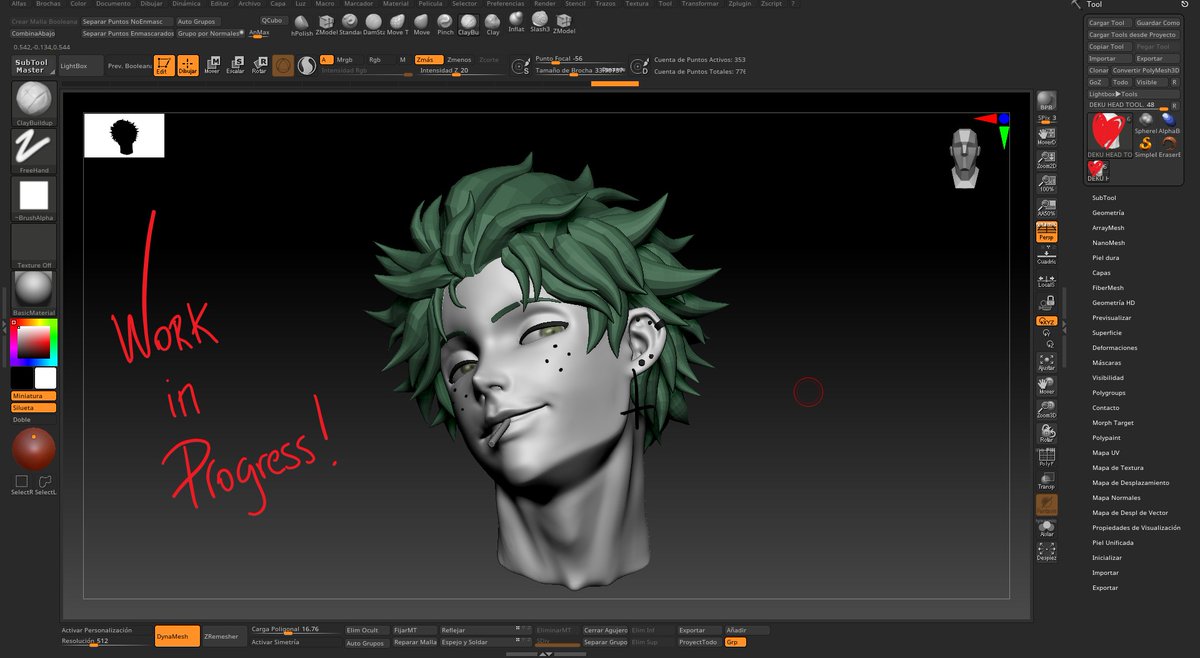
Task: Toggle Zmenos subtract mode
Action: 459,60
